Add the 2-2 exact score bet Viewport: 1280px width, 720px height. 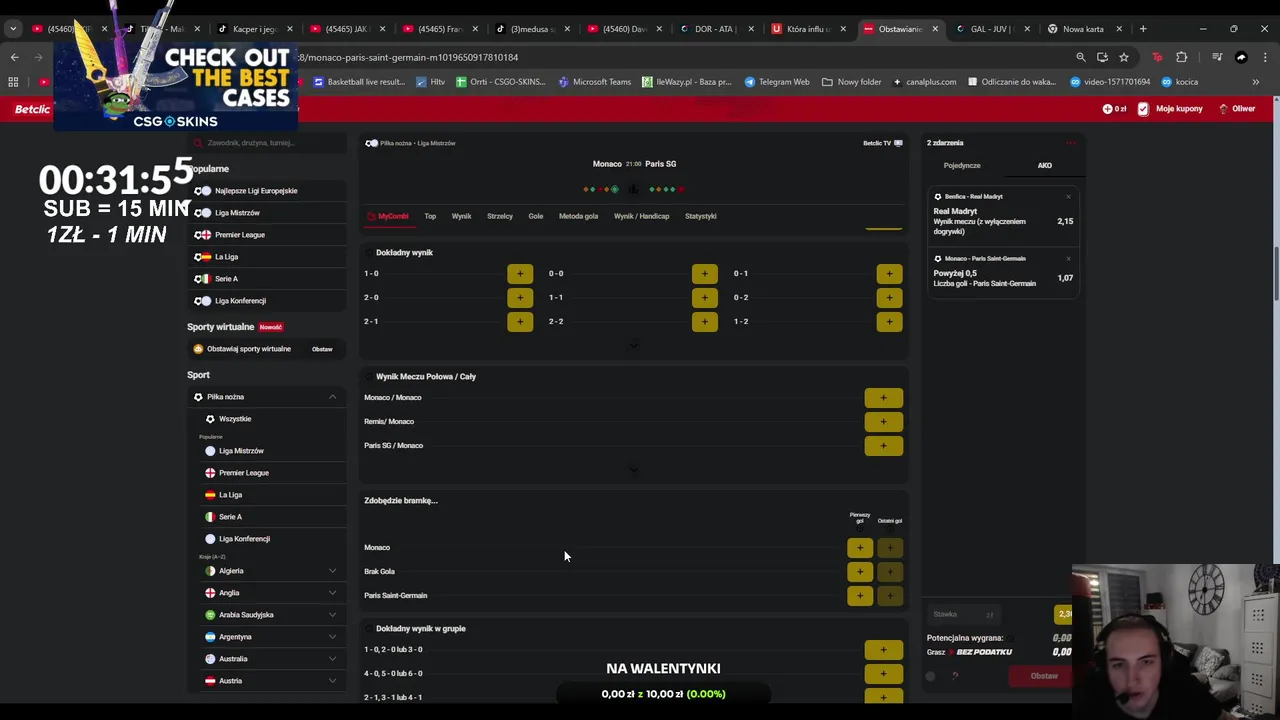point(704,321)
